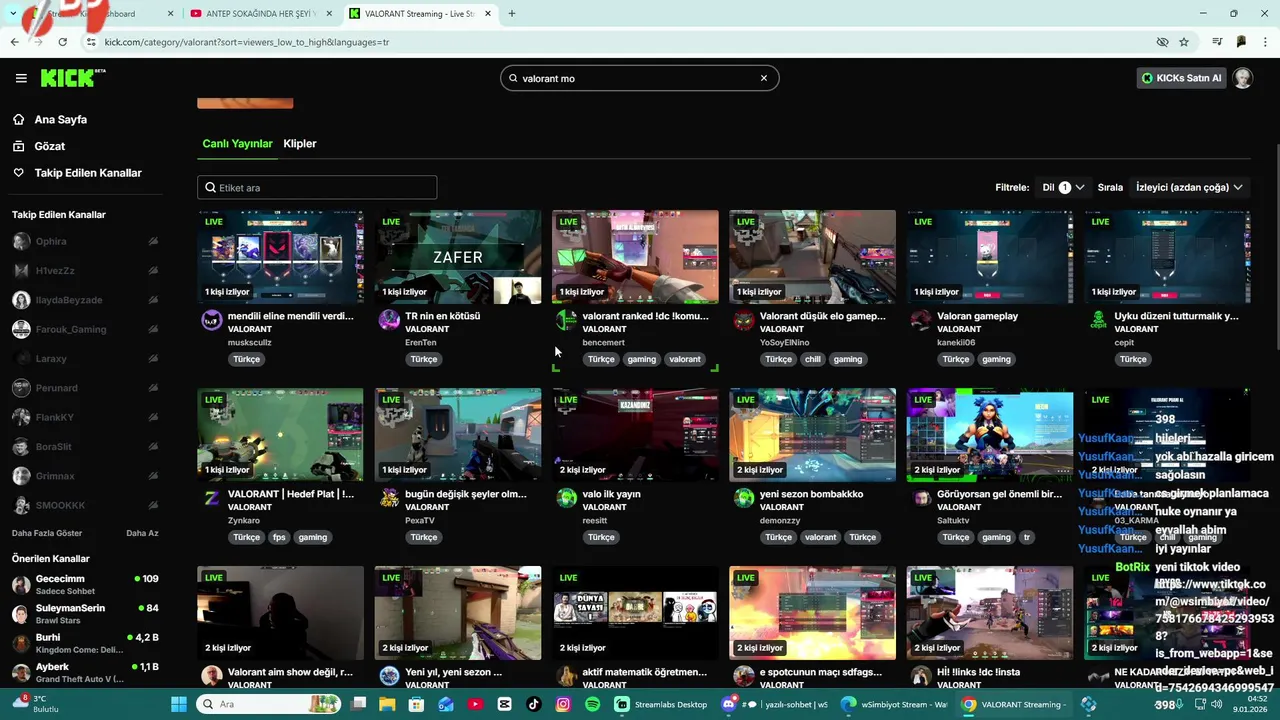Focus the valorant mo search field
This screenshot has width=1280, height=720.
640,78
